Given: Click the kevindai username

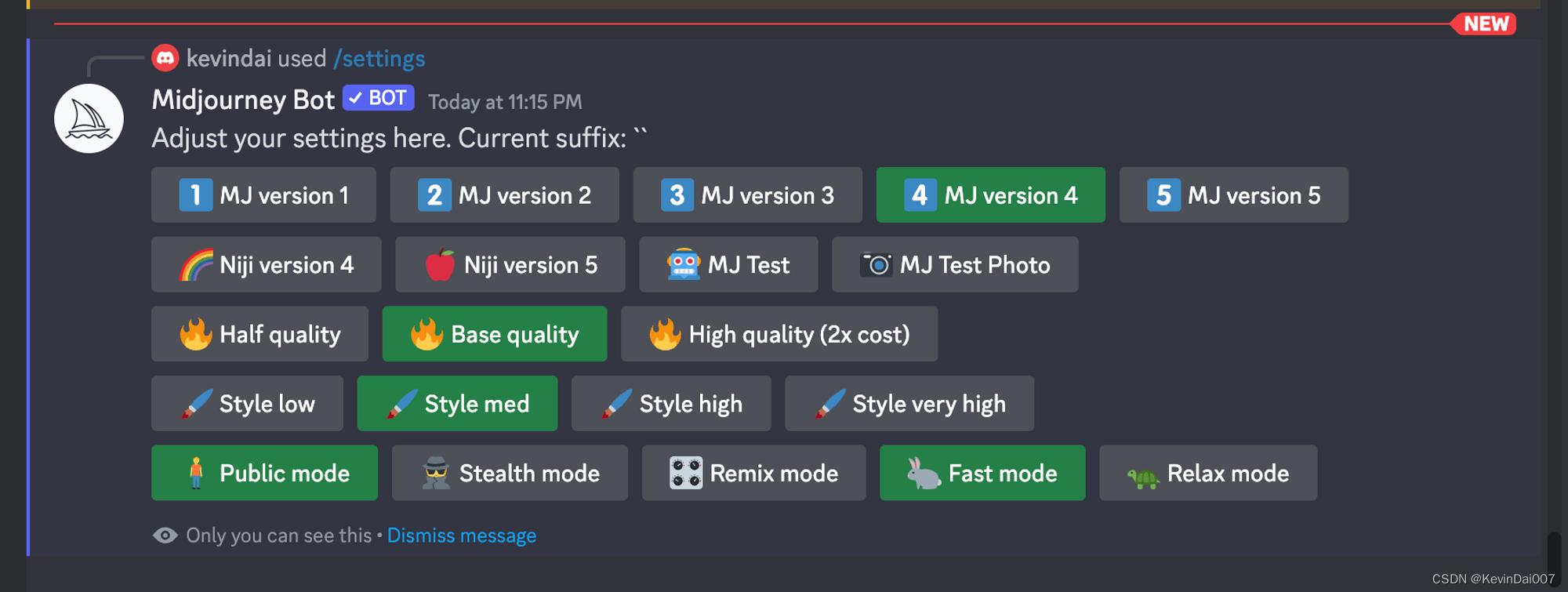Looking at the screenshot, I should [229, 58].
